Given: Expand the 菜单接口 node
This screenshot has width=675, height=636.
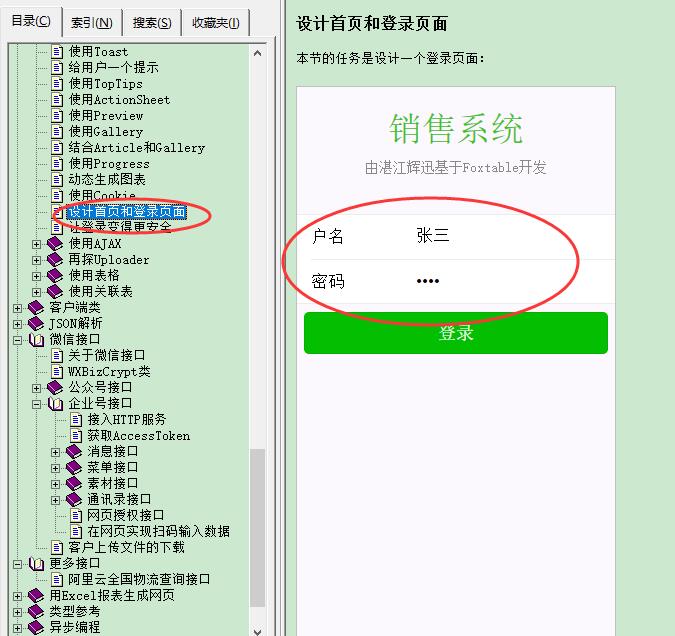Looking at the screenshot, I should pos(56,468).
